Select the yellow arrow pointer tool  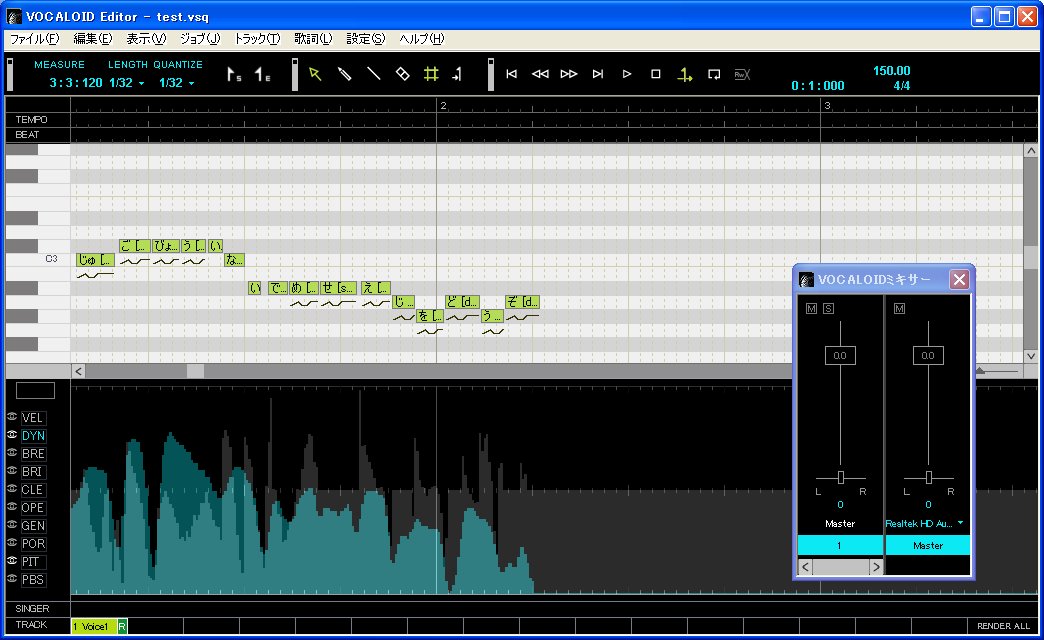click(315, 74)
